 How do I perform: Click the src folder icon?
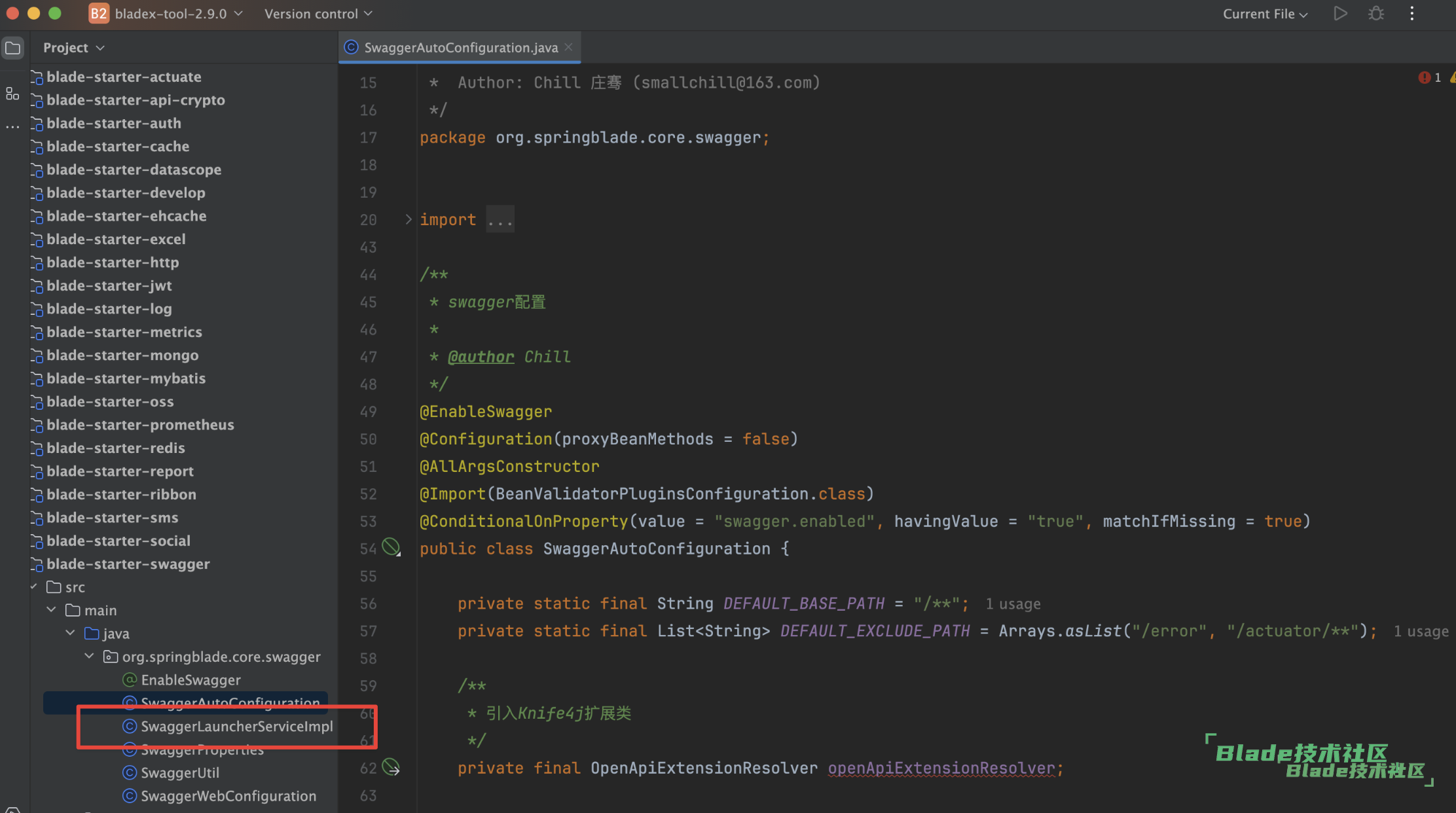[x=54, y=587]
